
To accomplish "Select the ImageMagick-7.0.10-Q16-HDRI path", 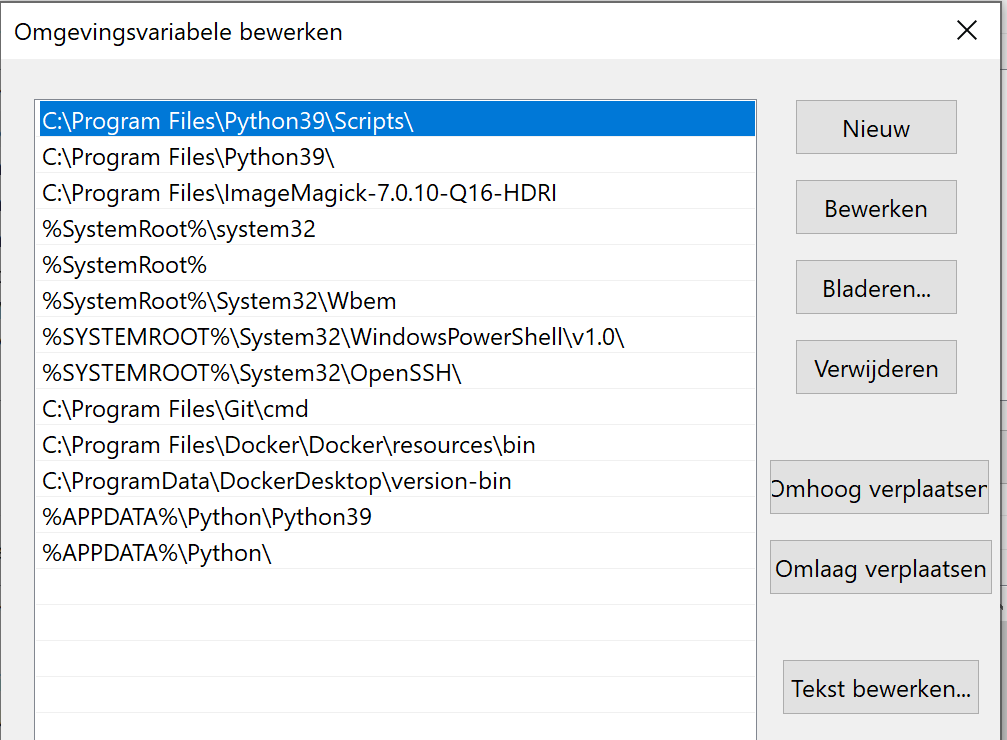I will coord(299,193).
